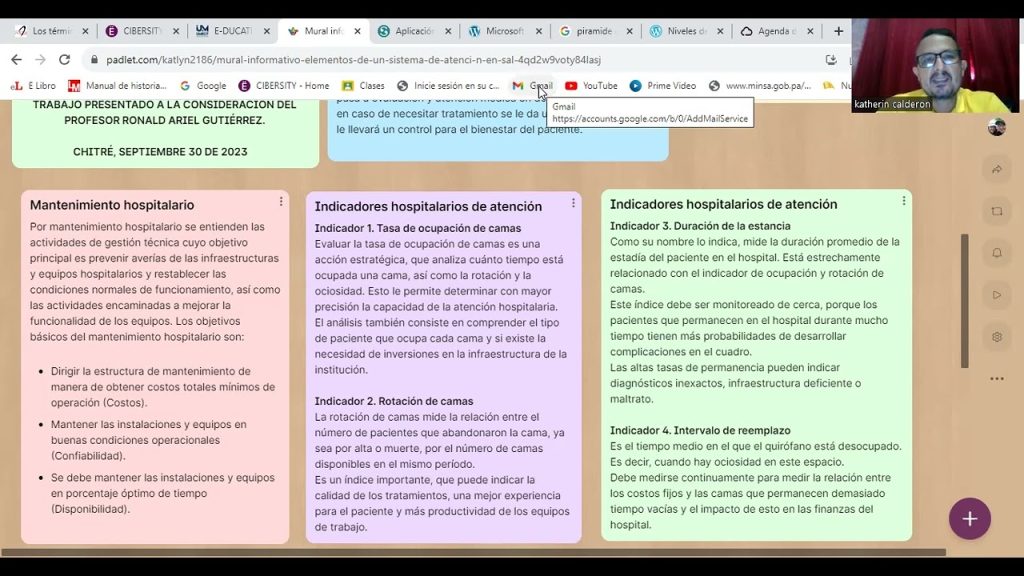Add new post with plus button
Image resolution: width=1024 pixels, height=576 pixels.
coord(970,519)
